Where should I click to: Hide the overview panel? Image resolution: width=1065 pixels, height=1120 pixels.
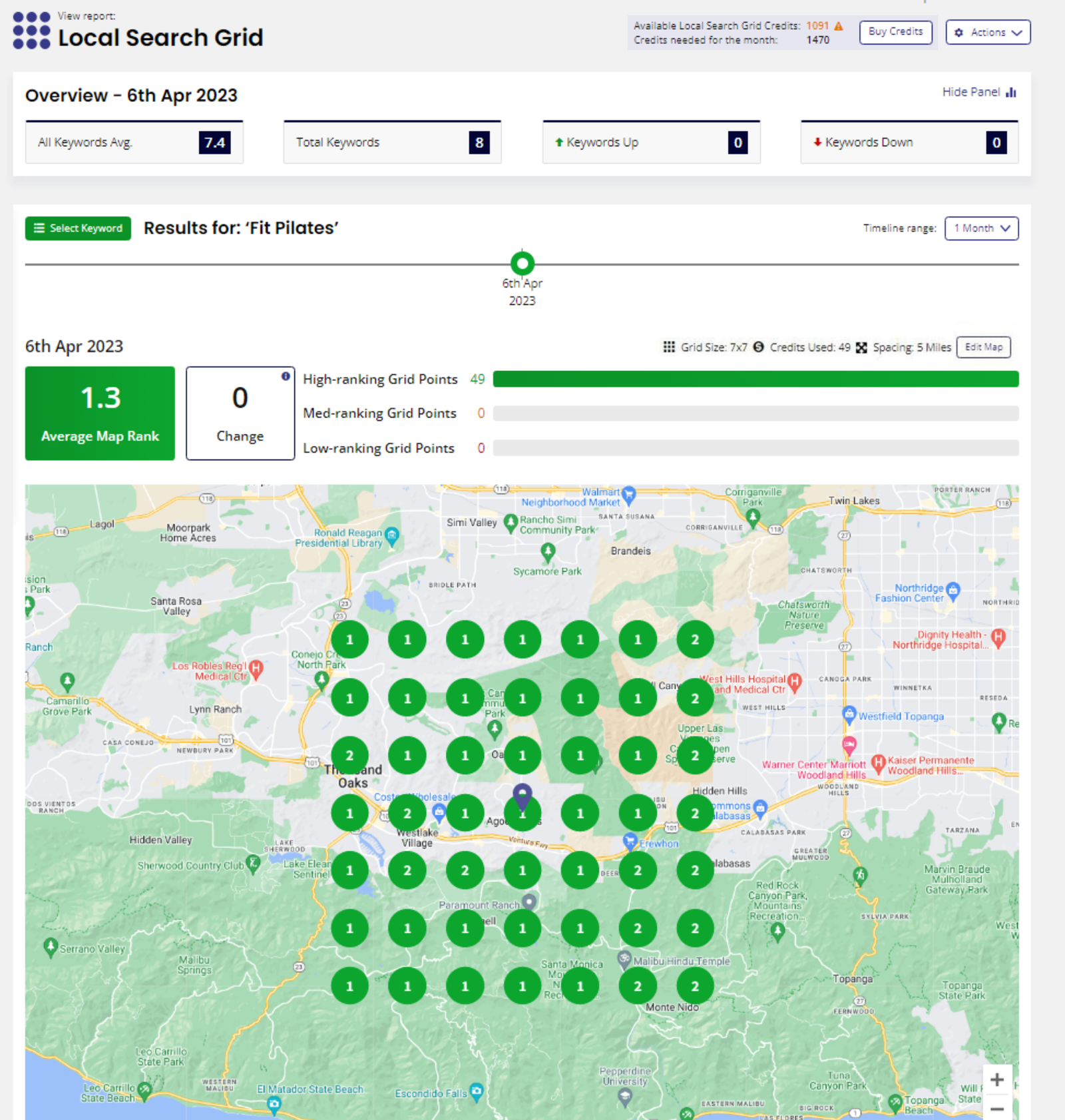[978, 92]
